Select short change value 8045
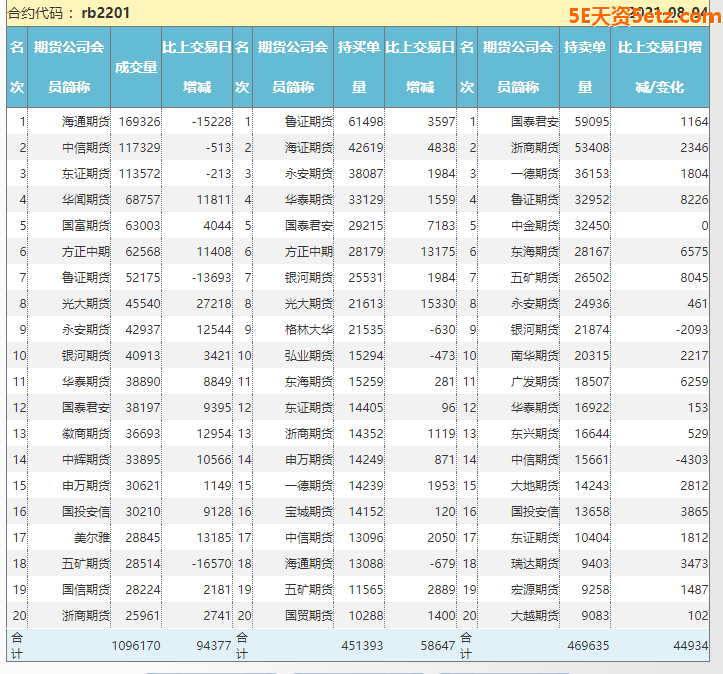Screen dimensions: 723x674 pyautogui.click(x=694, y=278)
